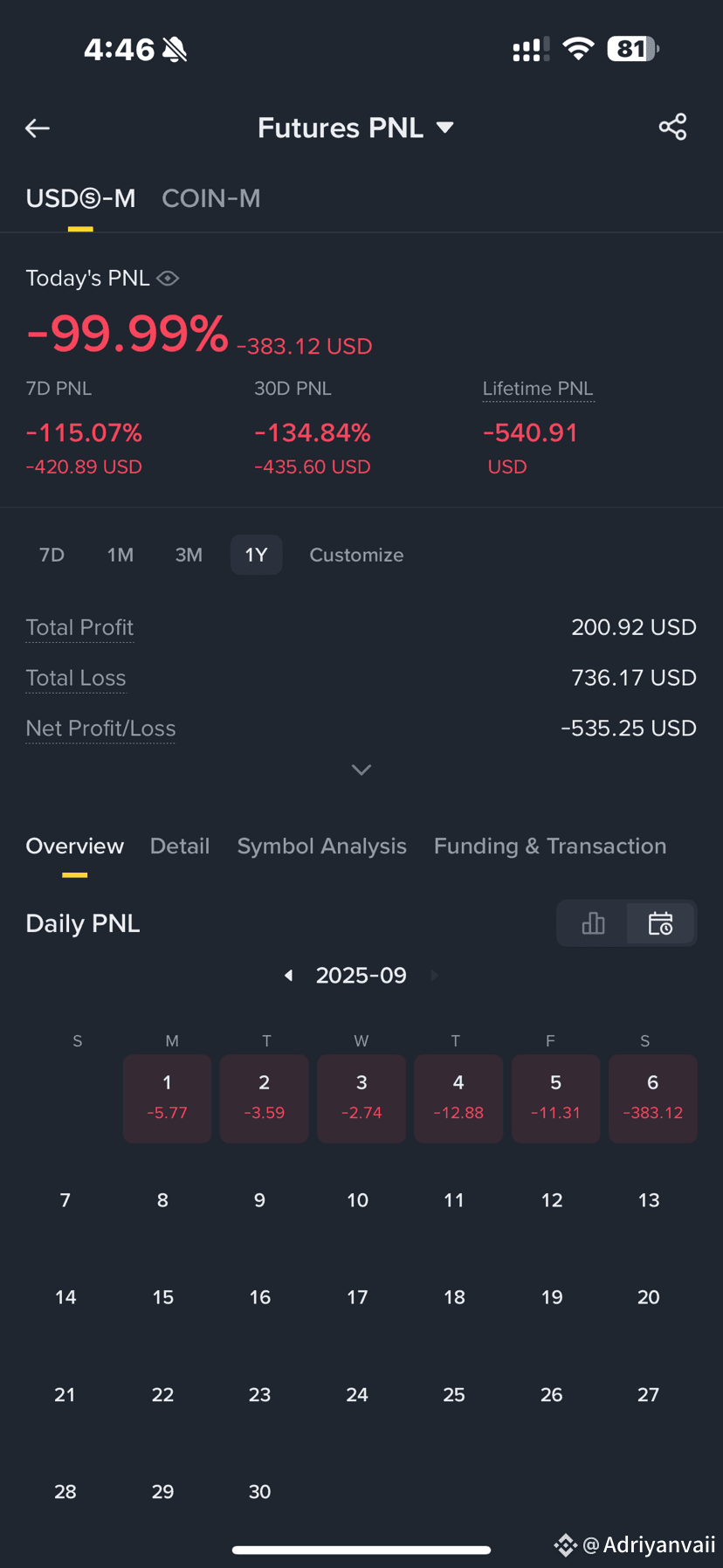Screen dimensions: 723x1568
Task: Select the 1M time range
Action: coord(120,555)
